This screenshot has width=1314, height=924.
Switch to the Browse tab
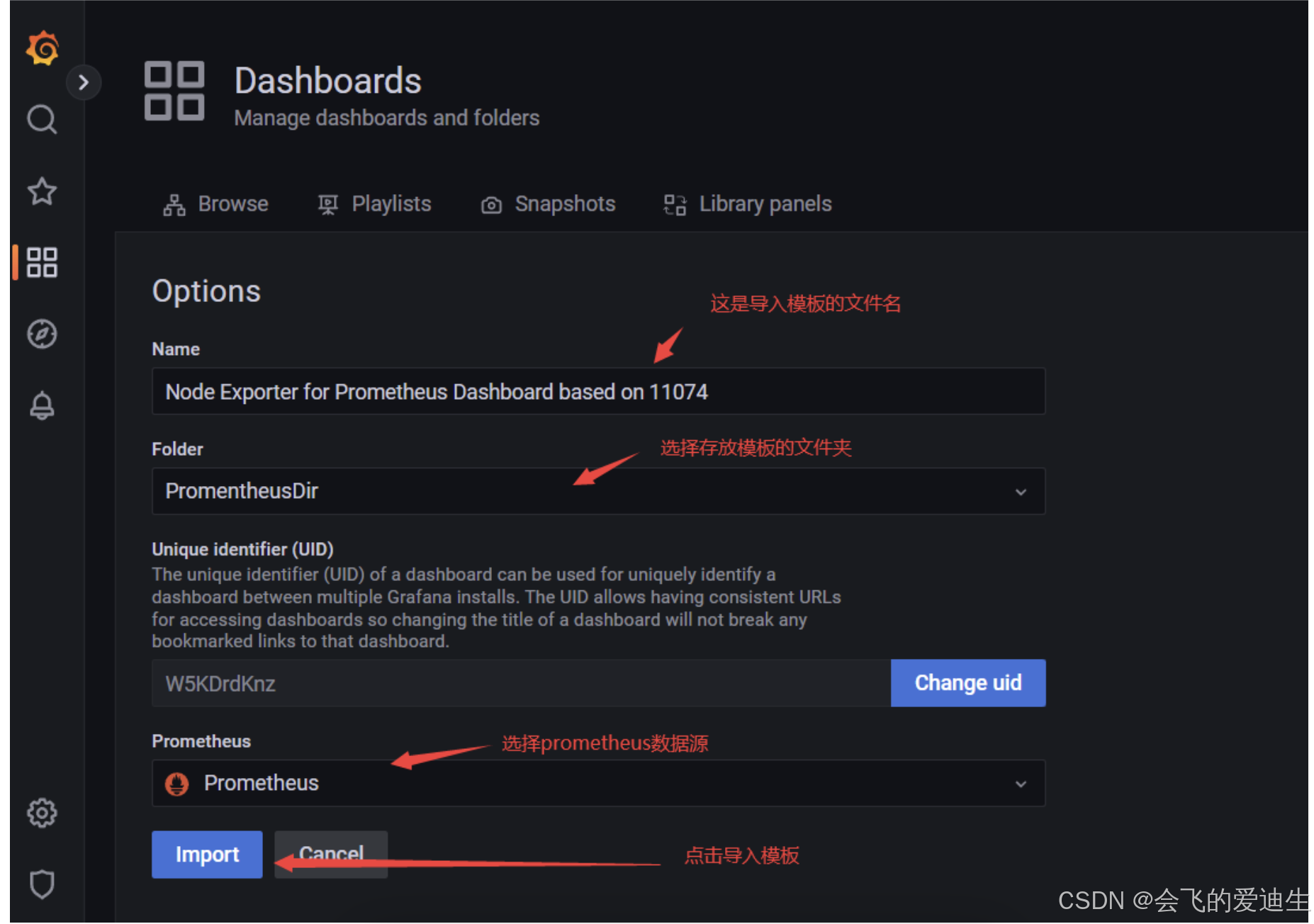coord(215,204)
